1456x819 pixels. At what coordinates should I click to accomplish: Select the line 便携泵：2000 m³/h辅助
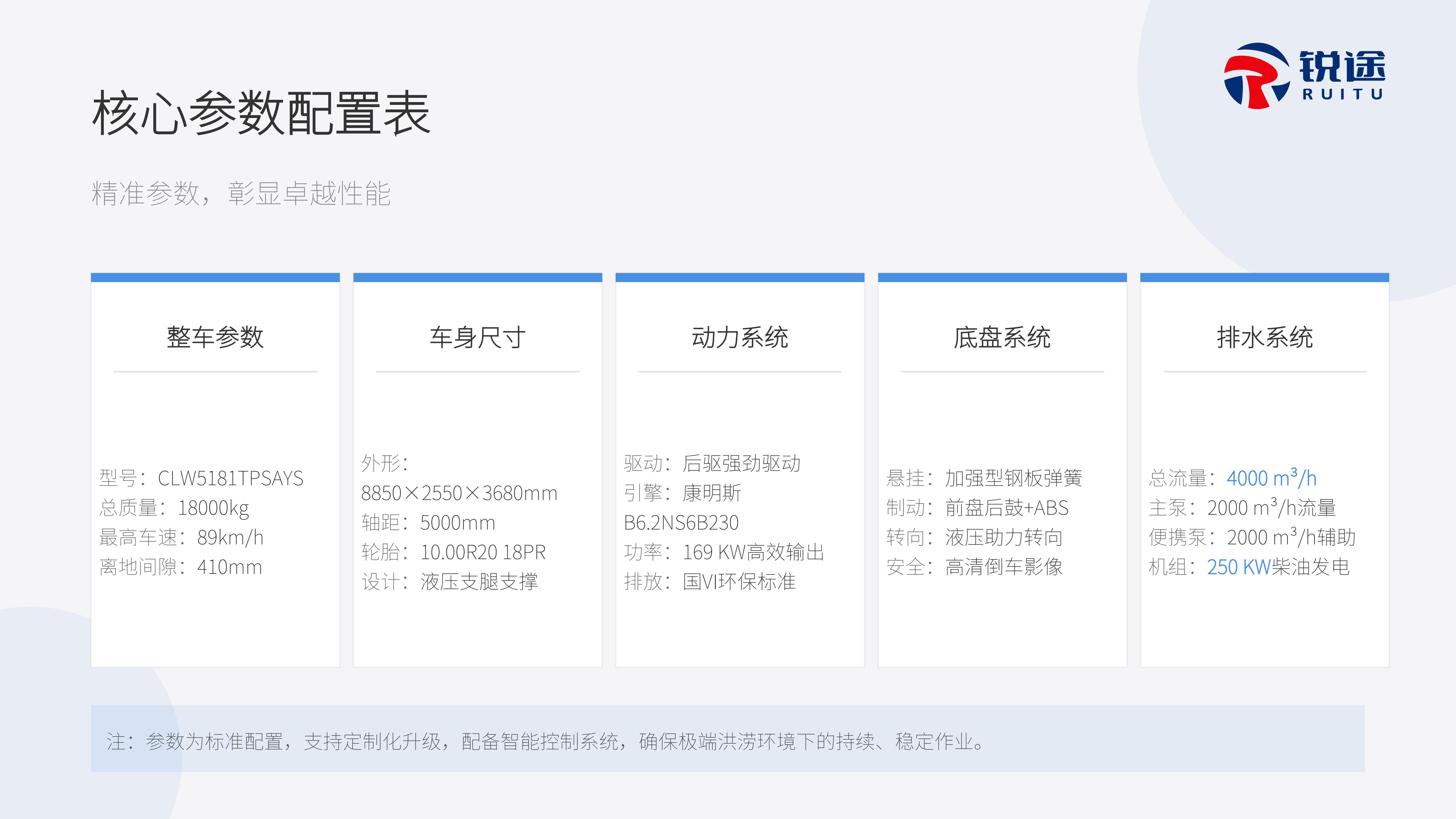[x=1252, y=537]
